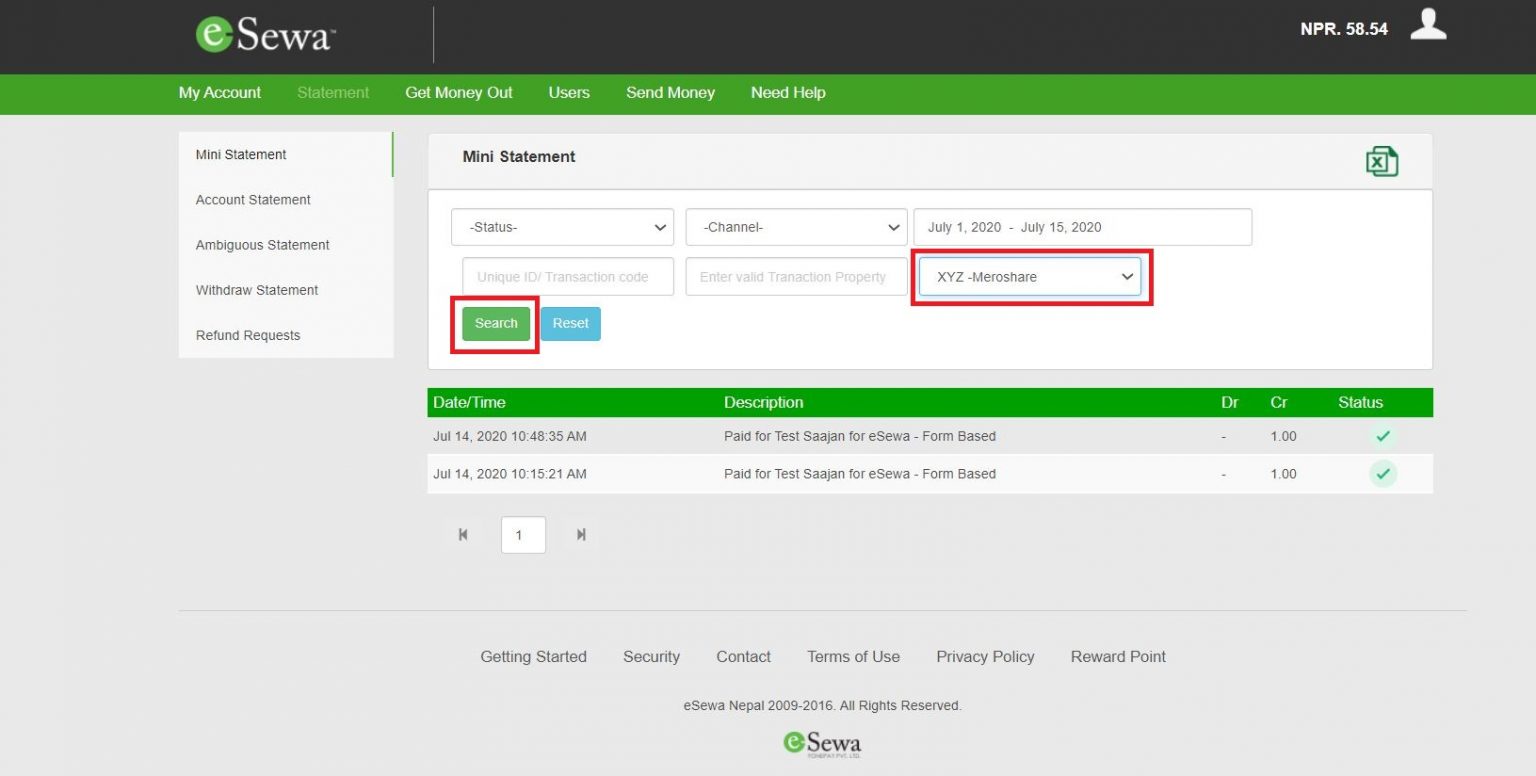1536x776 pixels.
Task: Open the Send Money menu
Action: point(670,92)
